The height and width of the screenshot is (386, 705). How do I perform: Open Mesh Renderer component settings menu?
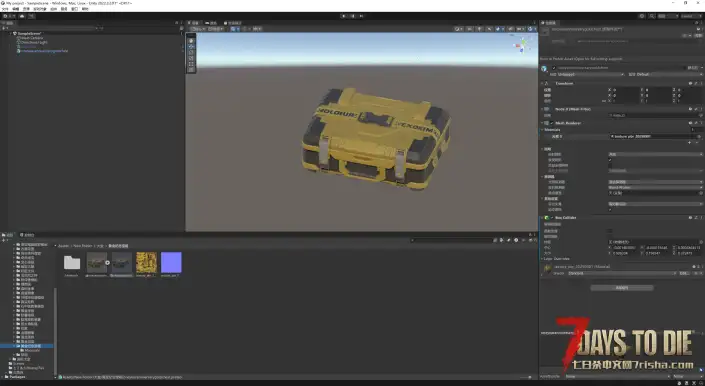click(x=701, y=123)
